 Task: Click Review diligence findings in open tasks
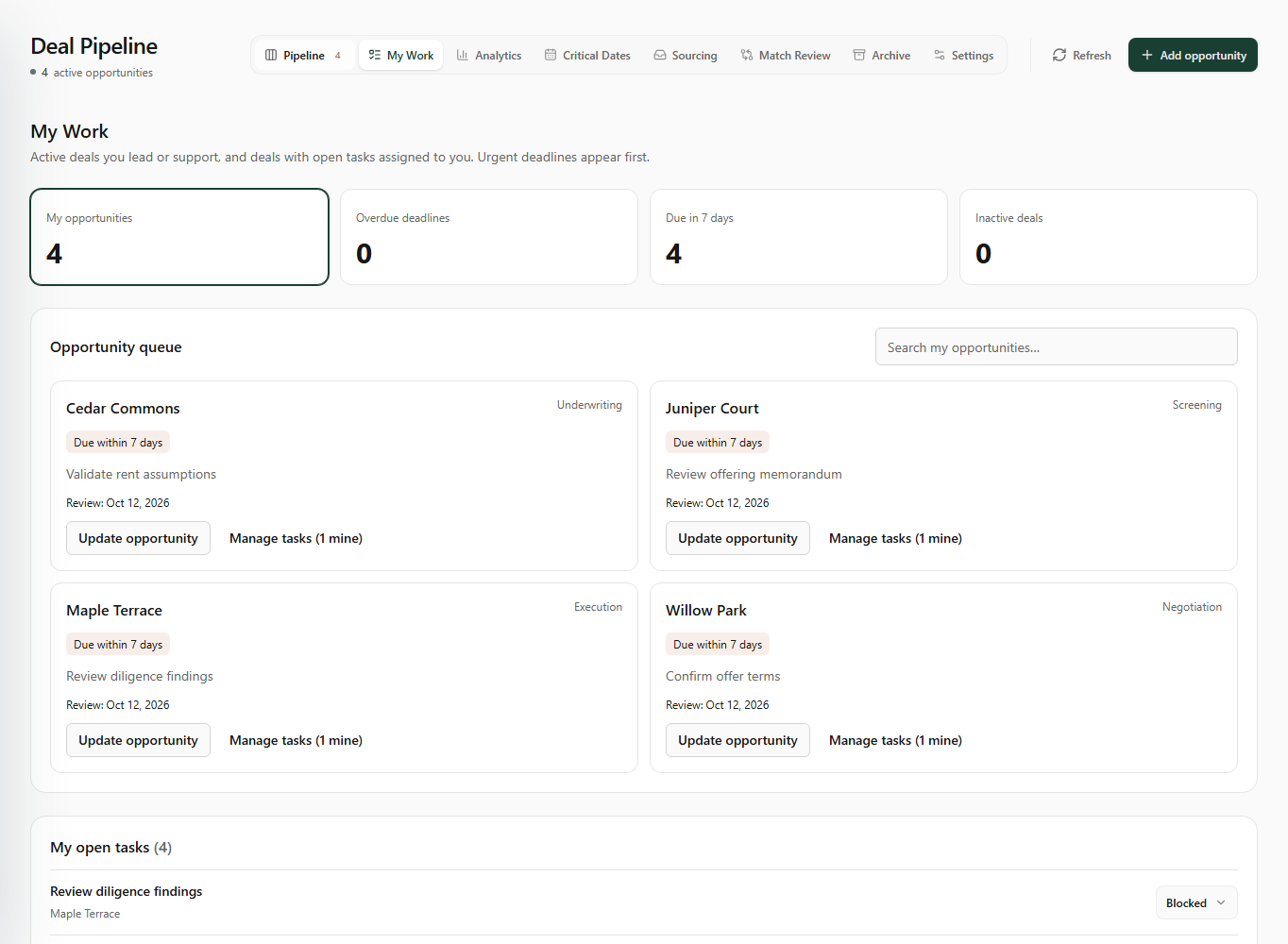pyautogui.click(x=127, y=891)
